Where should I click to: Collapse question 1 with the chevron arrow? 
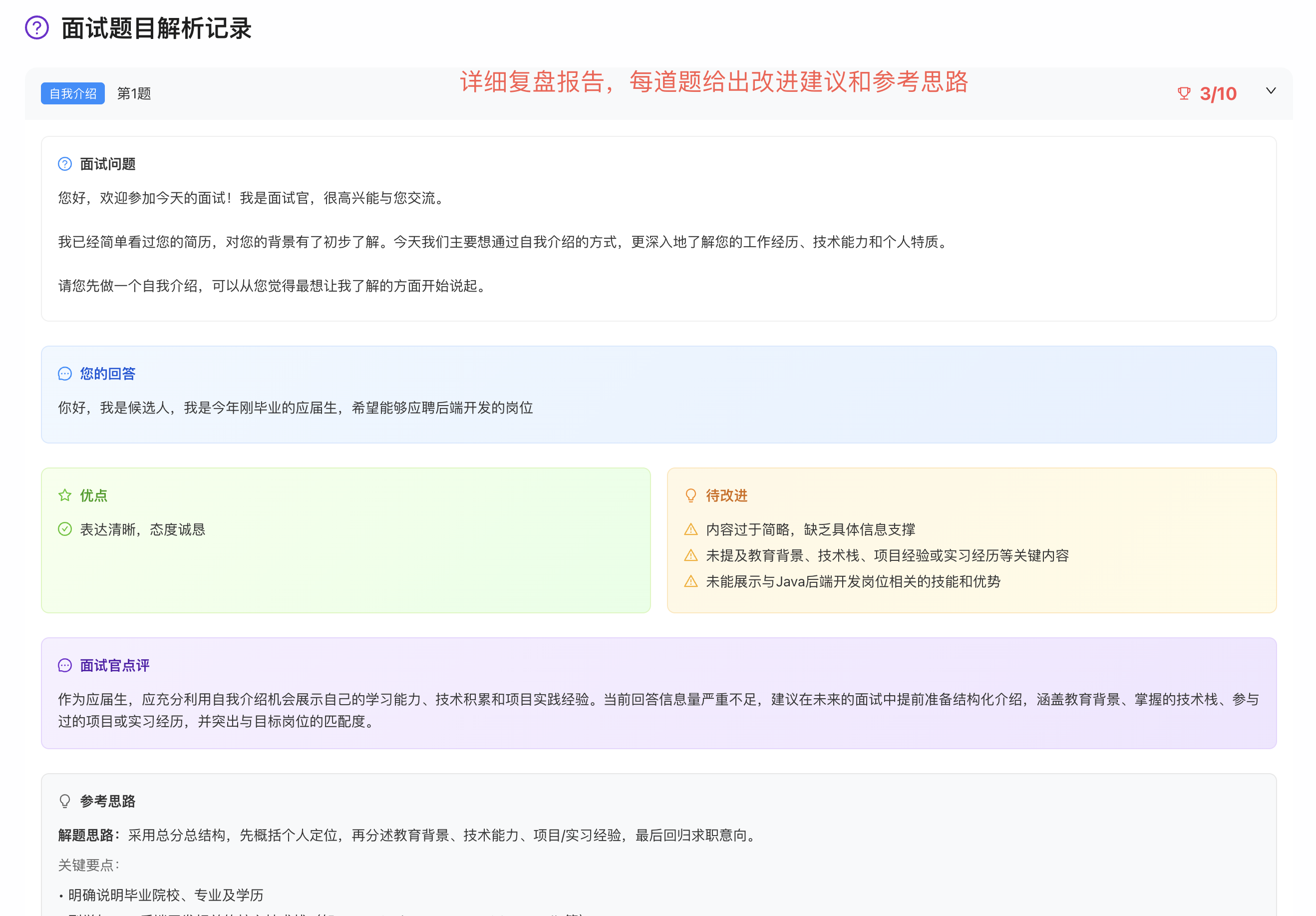pos(1271,91)
